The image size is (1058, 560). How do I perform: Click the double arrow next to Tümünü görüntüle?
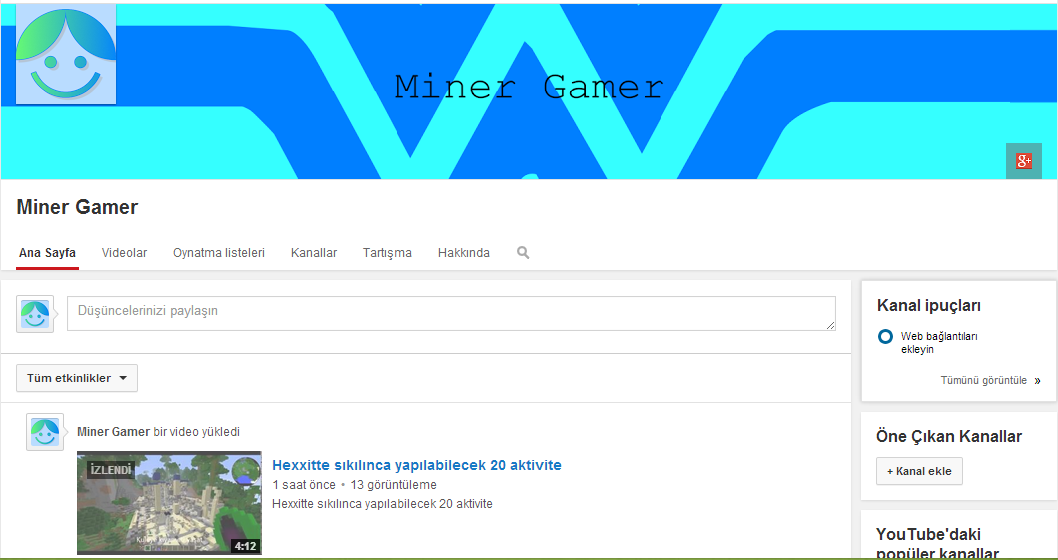(1037, 381)
